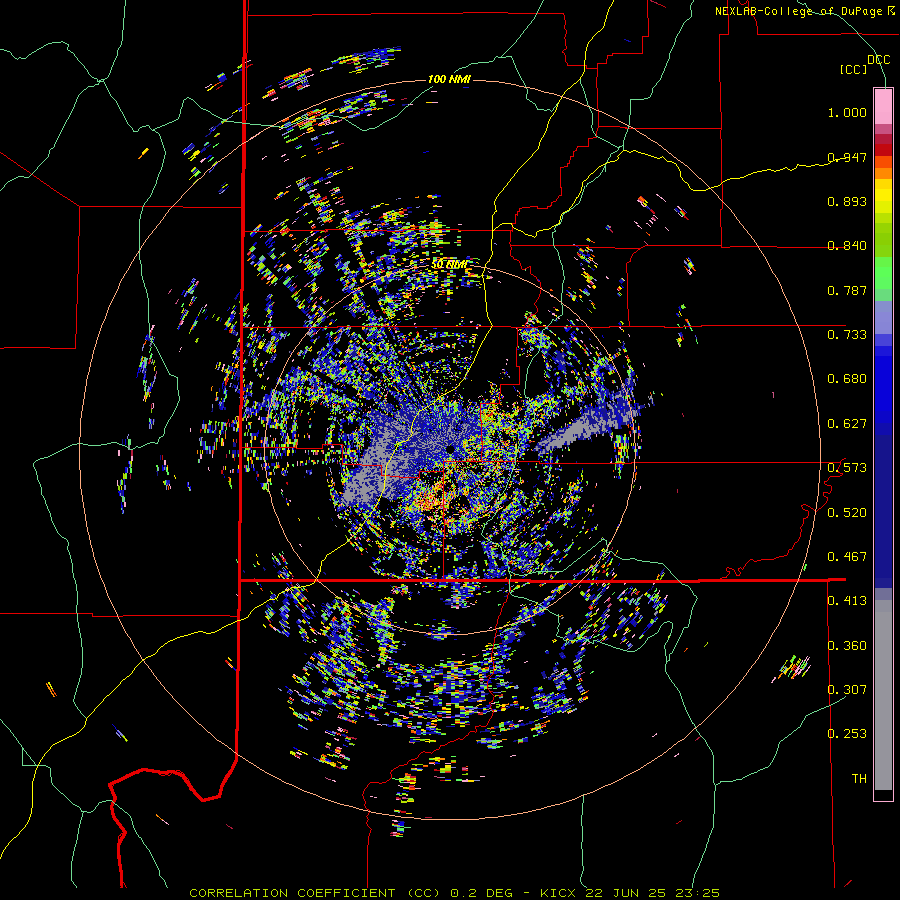This screenshot has width=900, height=900.
Task: Pick the gray swatch in the color scale
Action: 883,695
